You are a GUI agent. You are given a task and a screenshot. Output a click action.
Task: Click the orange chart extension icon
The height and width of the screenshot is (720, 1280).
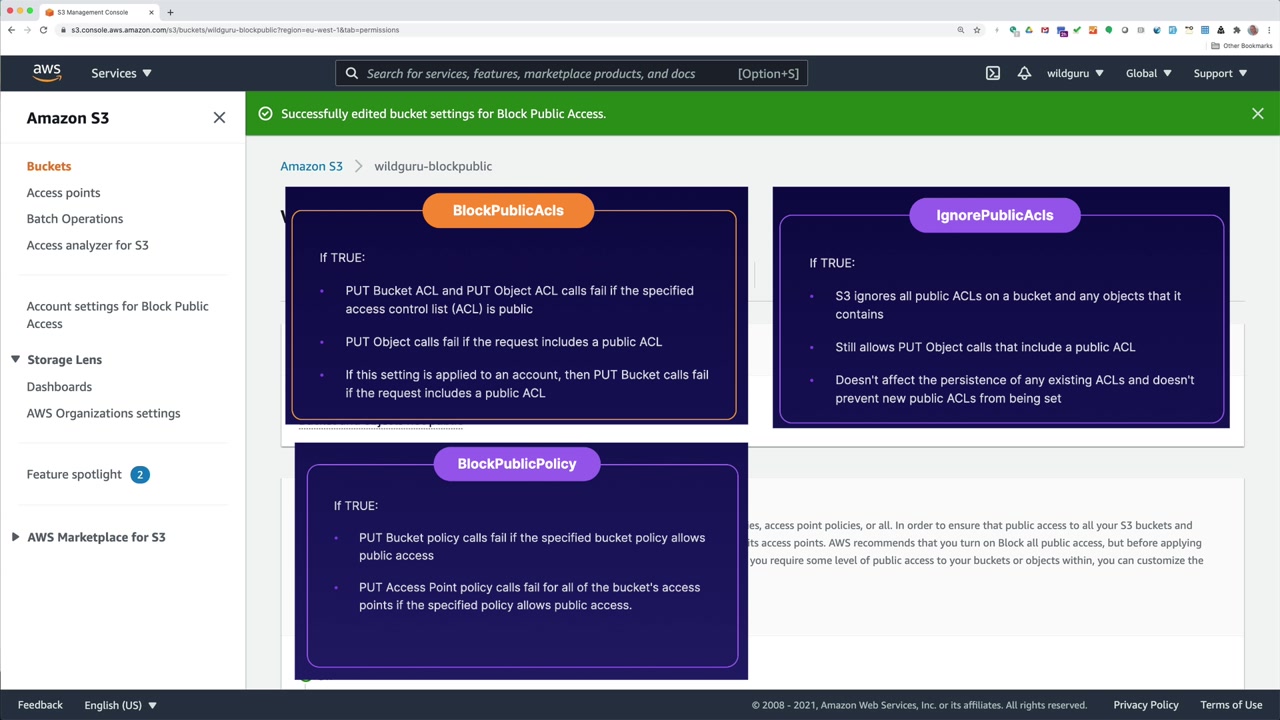click(1093, 30)
